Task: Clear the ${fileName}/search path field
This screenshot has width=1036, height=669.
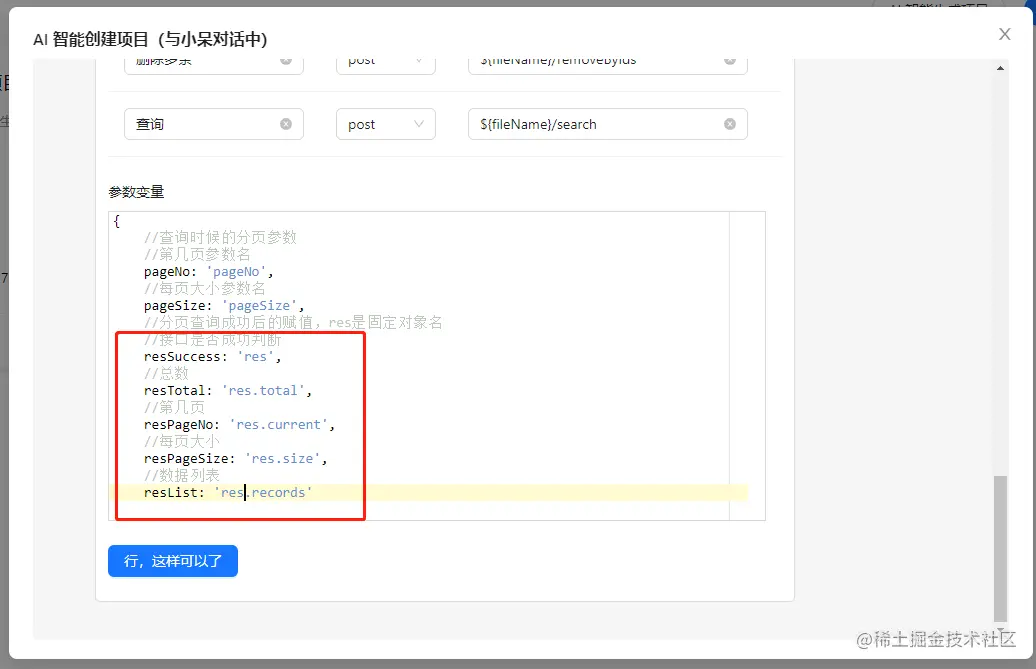Action: (x=729, y=124)
